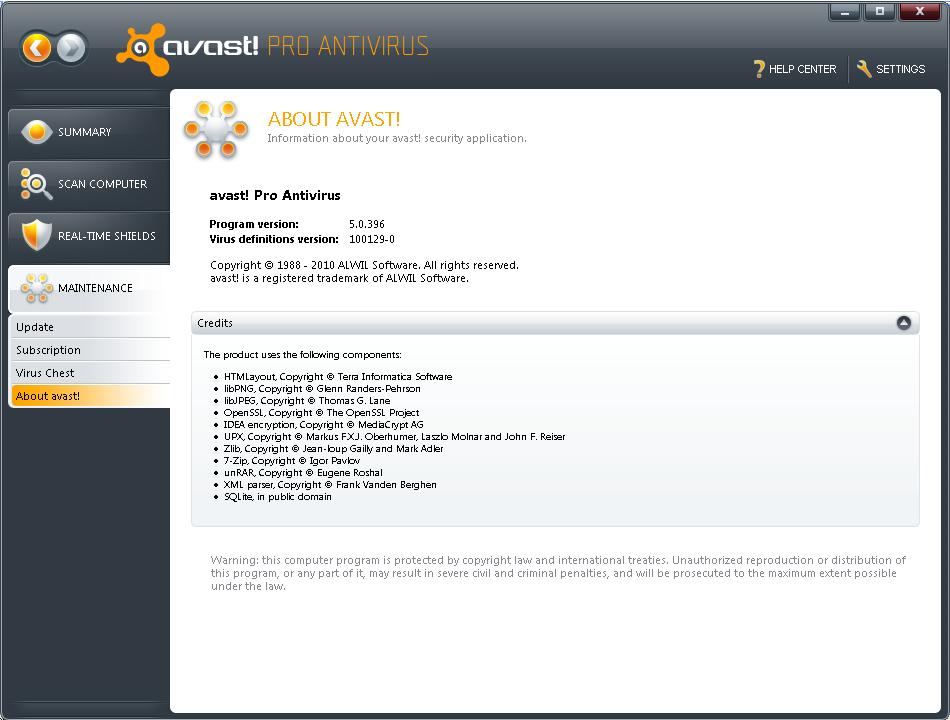Close the avast! window
The width and height of the screenshot is (950, 720).
tap(920, 12)
